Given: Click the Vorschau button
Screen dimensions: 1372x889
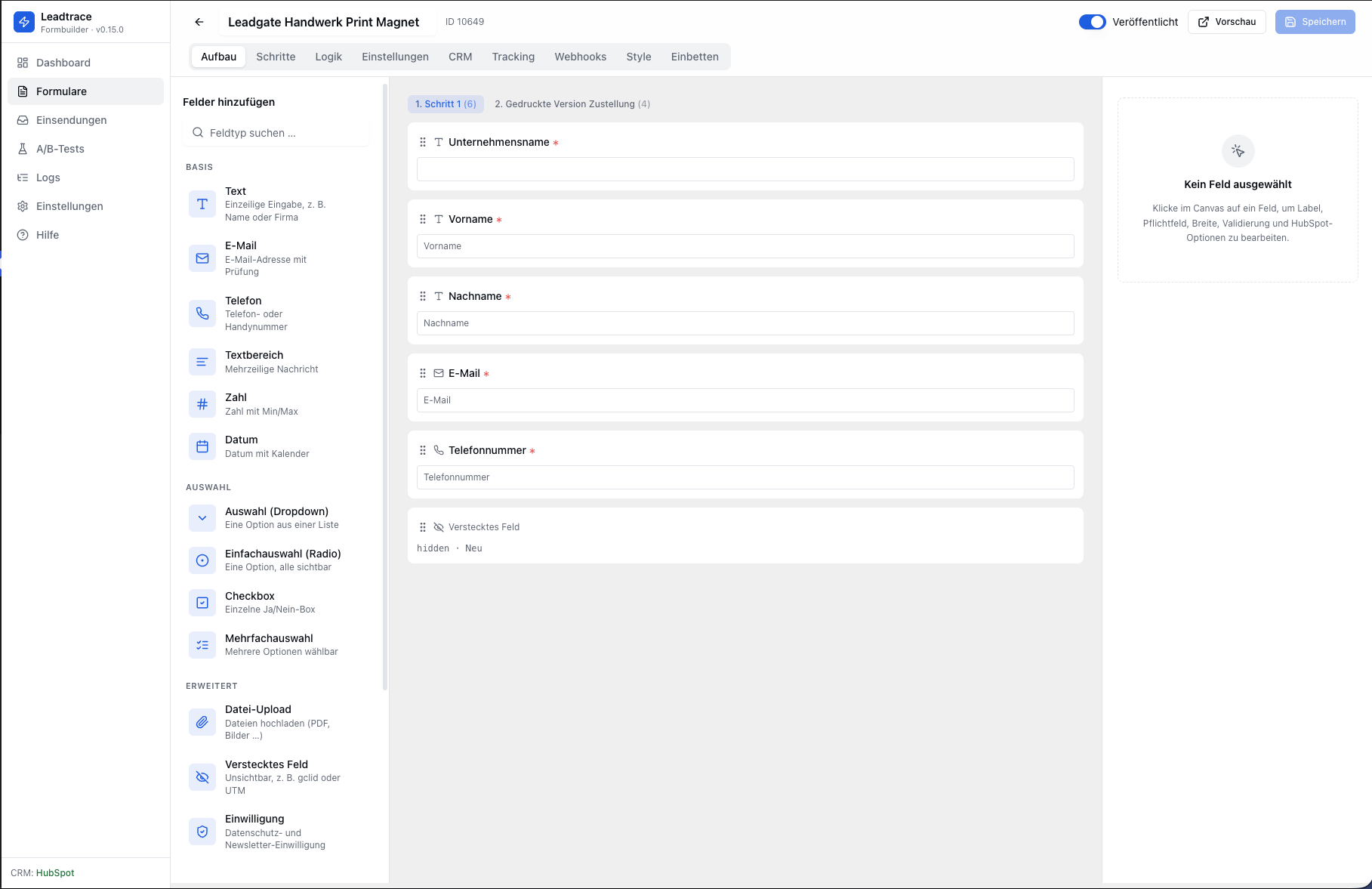Looking at the screenshot, I should [x=1227, y=22].
